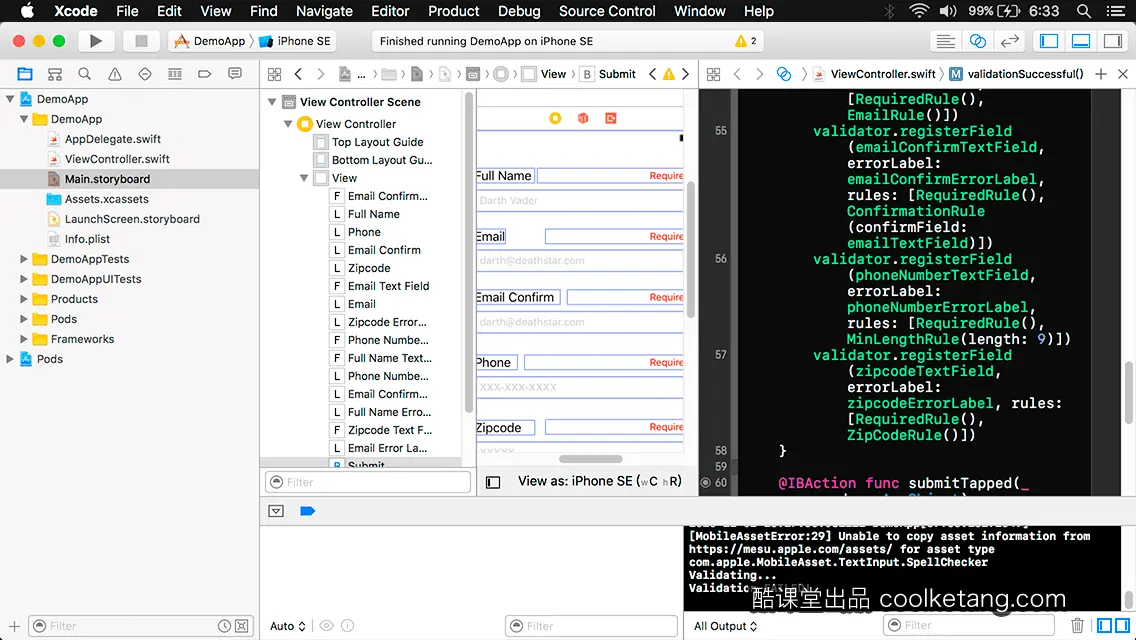Choose the iPhone SE run destination
Image resolution: width=1136 pixels, height=640 pixels.
pos(296,41)
